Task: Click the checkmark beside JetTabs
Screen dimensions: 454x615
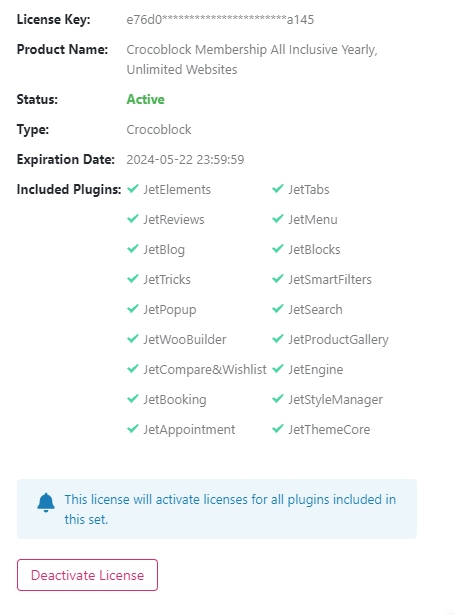Action: pyautogui.click(x=278, y=189)
